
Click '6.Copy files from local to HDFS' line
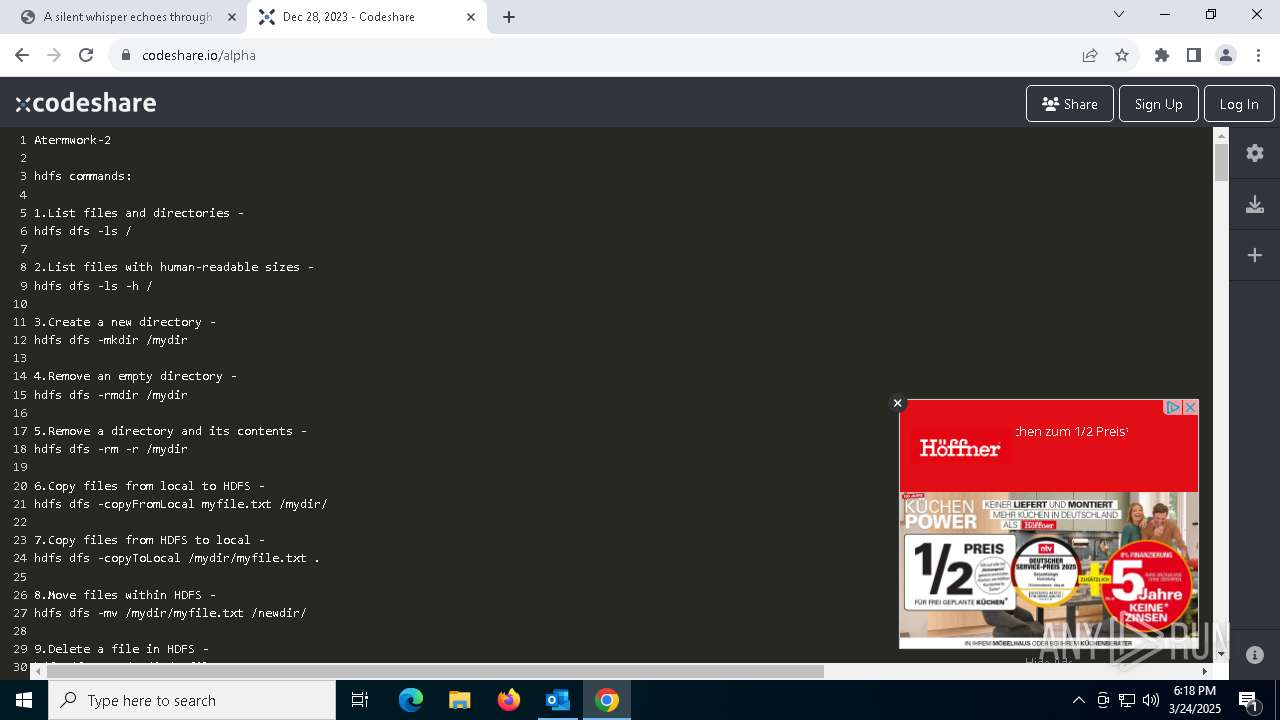tap(149, 486)
